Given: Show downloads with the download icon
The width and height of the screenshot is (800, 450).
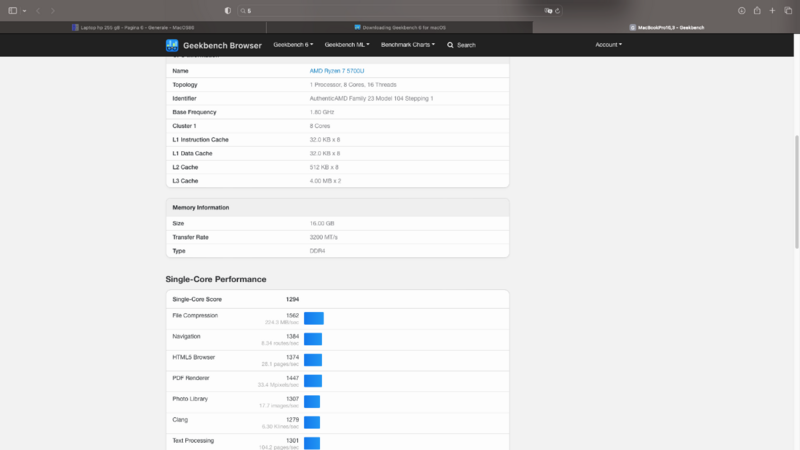Looking at the screenshot, I should [741, 11].
